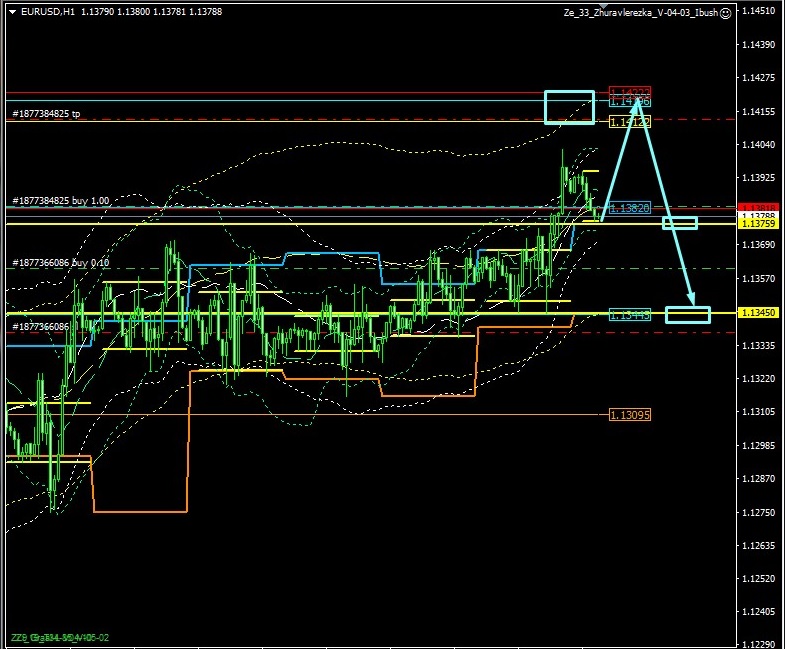Viewport: 787px width, 649px height.
Task: Click the yellow 1.13759 price axis marker
Action: click(x=757, y=223)
